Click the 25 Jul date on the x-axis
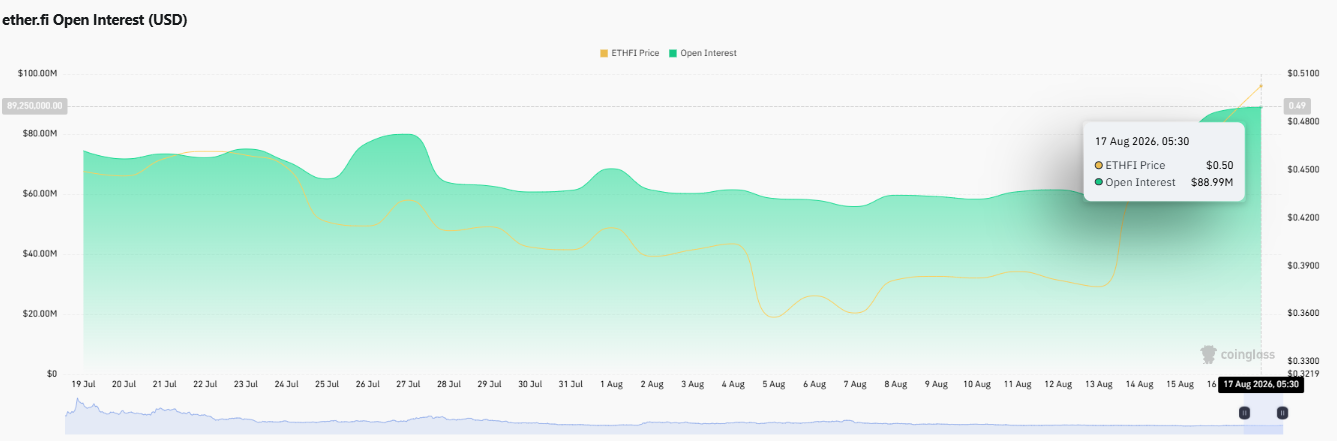Viewport: 1337px width, 441px height. pyautogui.click(x=326, y=384)
